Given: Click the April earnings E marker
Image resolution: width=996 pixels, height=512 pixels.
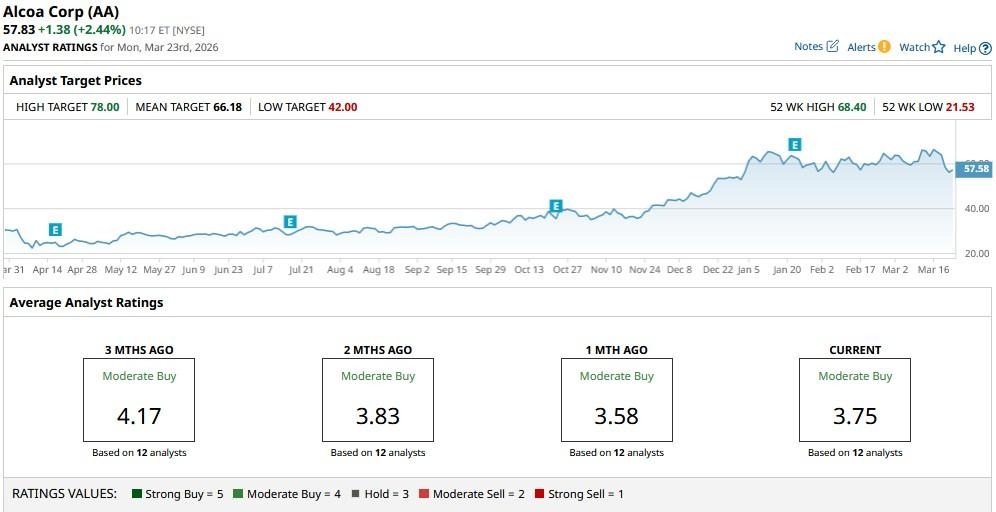Looking at the screenshot, I should (x=55, y=230).
